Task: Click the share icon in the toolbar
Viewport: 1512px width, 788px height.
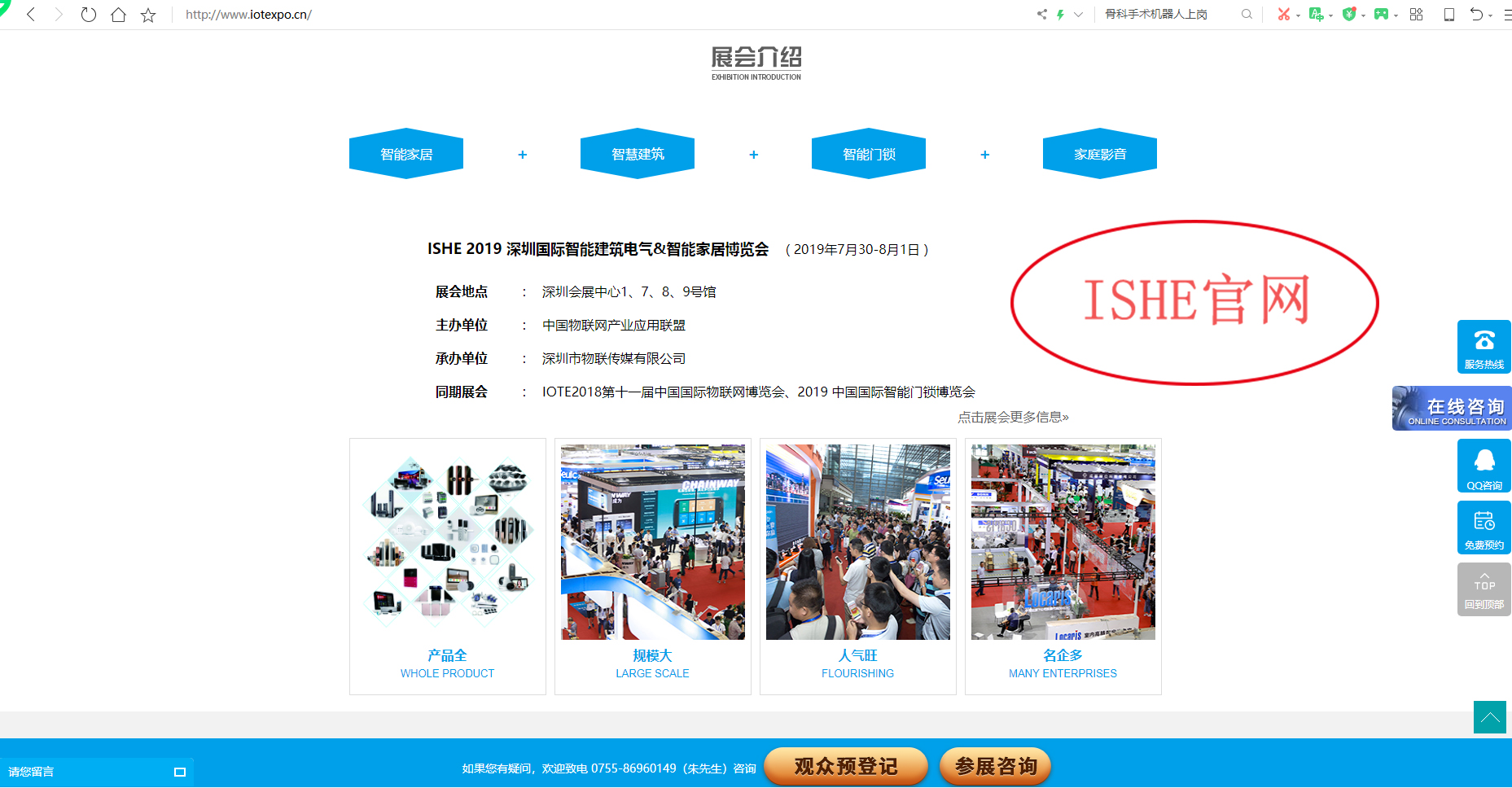Action: point(1042,14)
